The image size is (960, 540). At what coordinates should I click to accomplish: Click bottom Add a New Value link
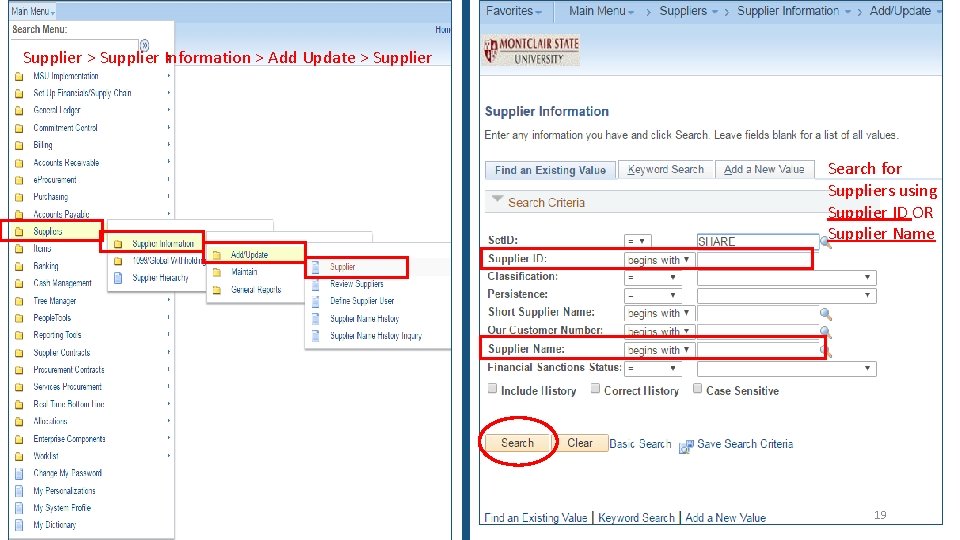click(726, 518)
